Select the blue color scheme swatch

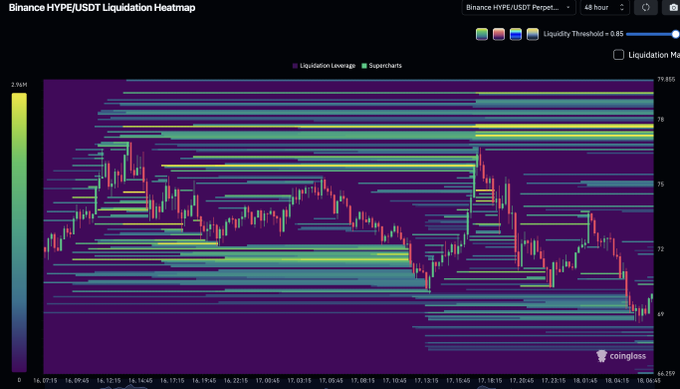[516, 34]
